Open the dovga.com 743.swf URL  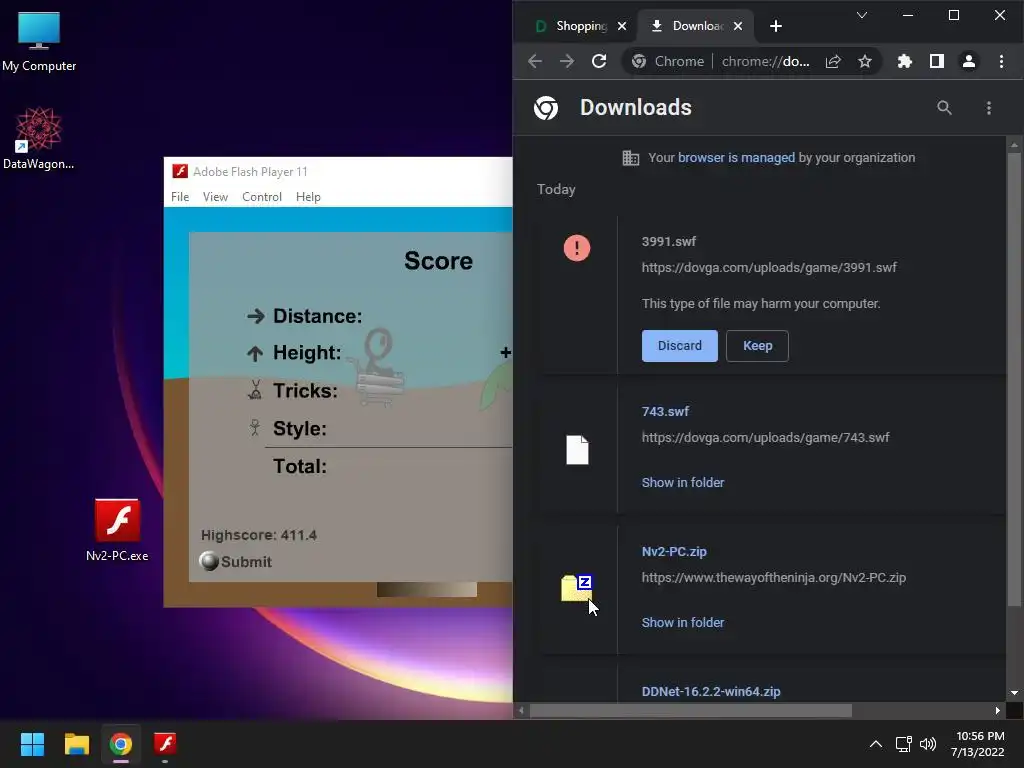[x=765, y=438]
